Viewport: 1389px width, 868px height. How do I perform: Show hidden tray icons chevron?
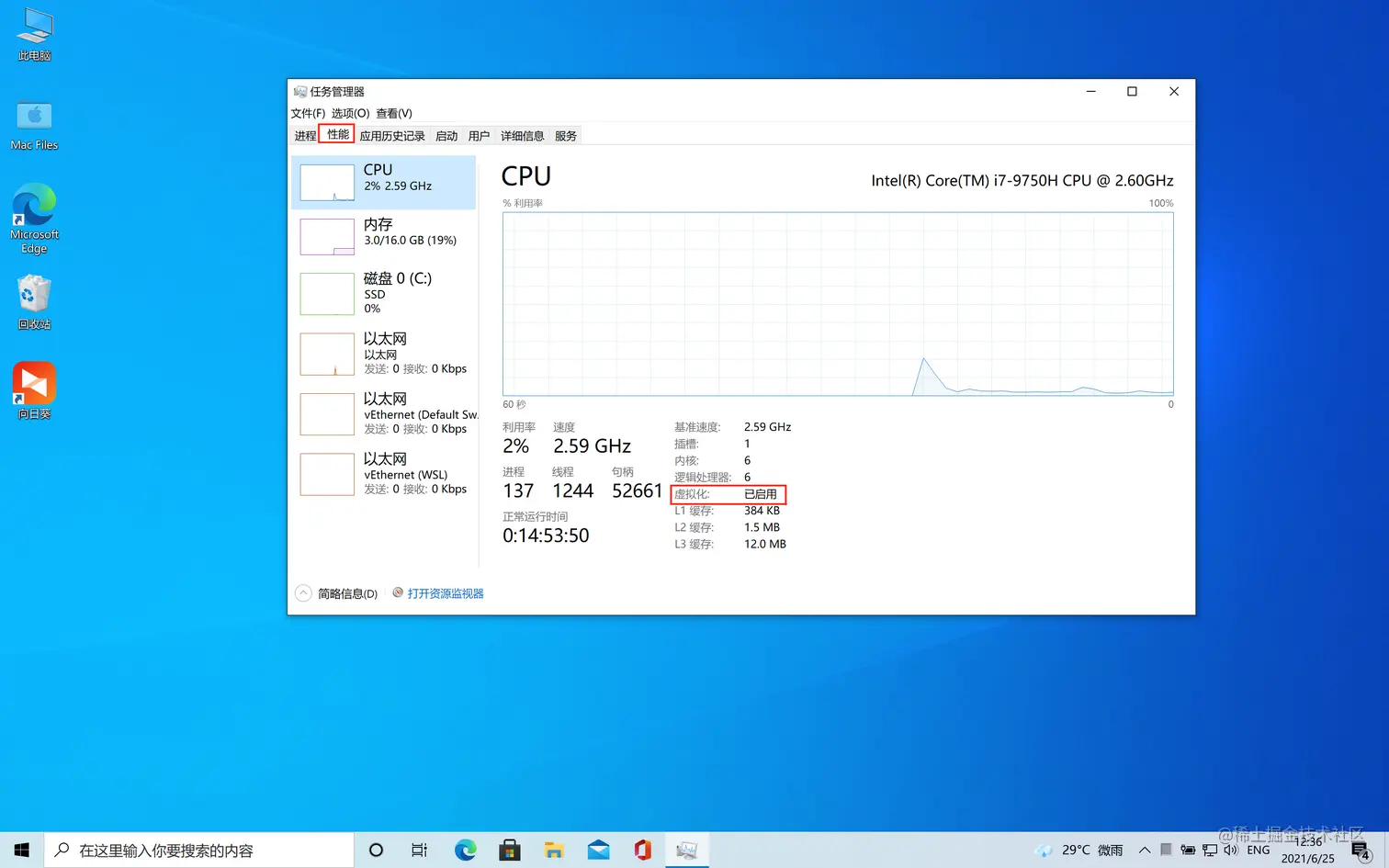(x=1145, y=851)
